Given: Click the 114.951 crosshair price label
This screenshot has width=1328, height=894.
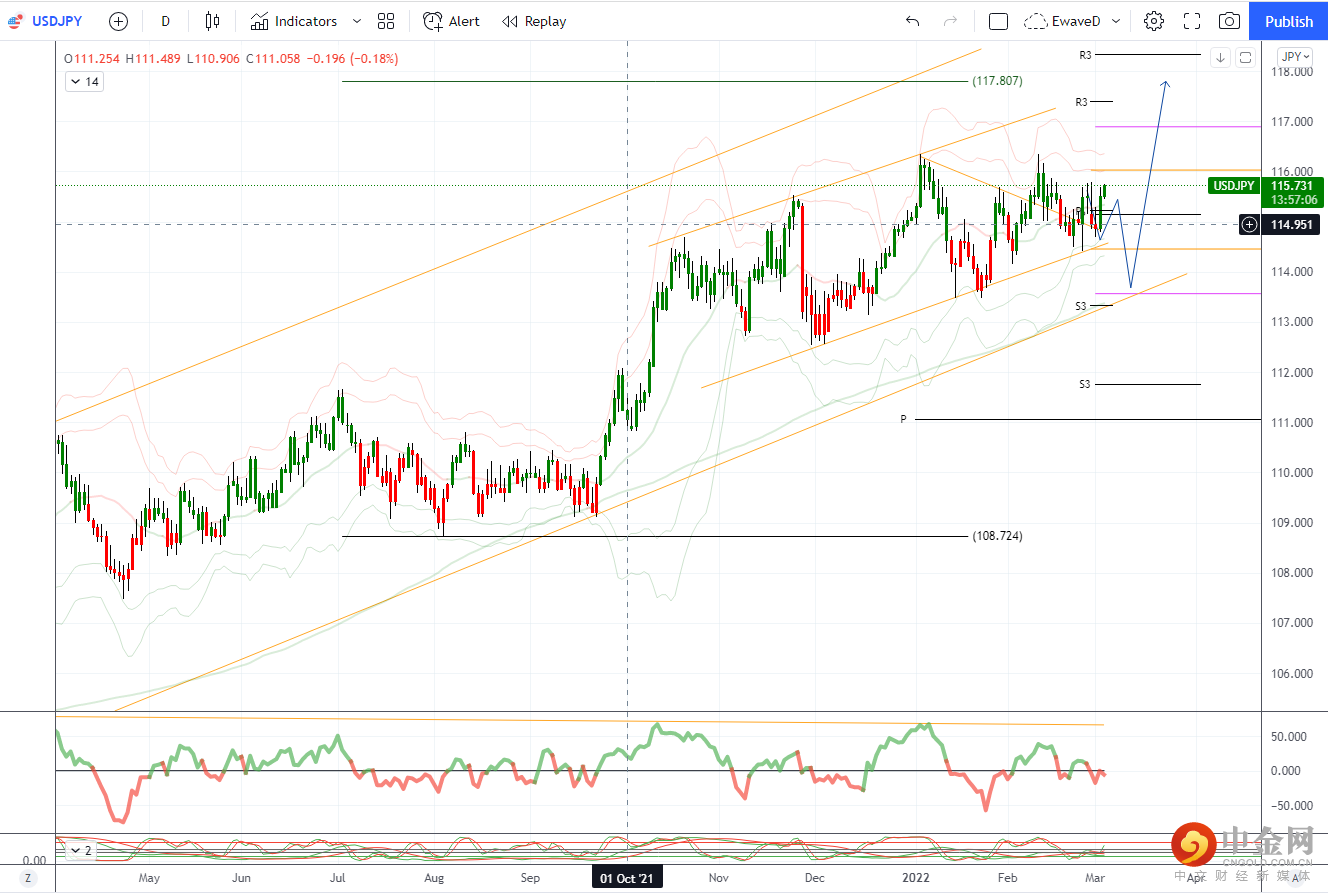Looking at the screenshot, I should pyautogui.click(x=1291, y=225).
